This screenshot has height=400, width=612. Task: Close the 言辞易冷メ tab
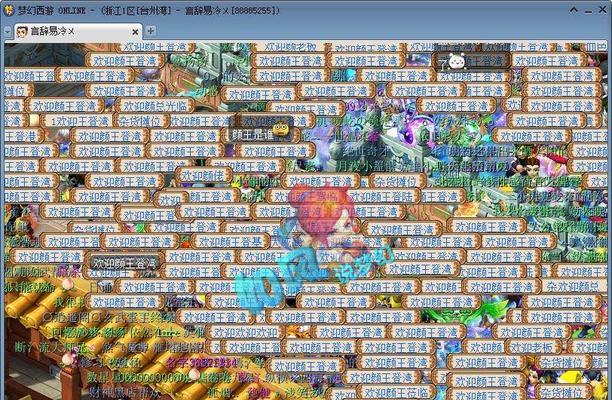tap(135, 32)
